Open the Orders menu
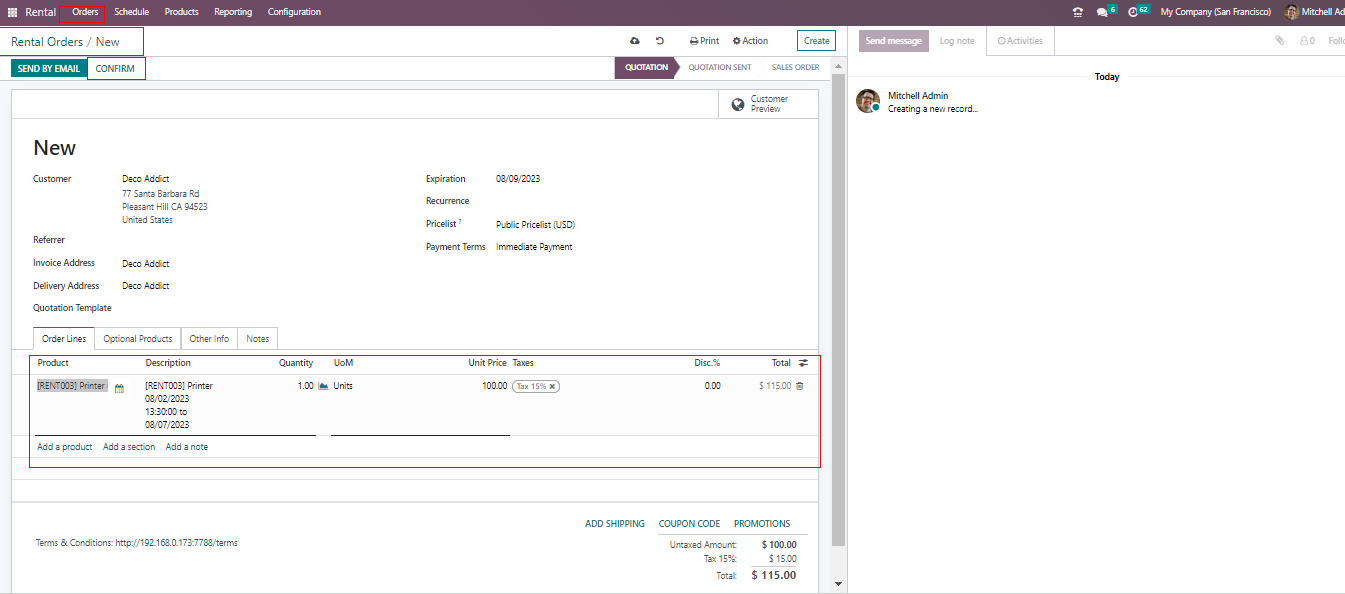 pos(85,12)
